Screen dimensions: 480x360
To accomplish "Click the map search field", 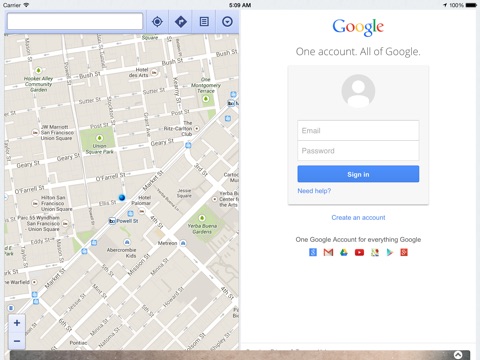I will [75, 22].
